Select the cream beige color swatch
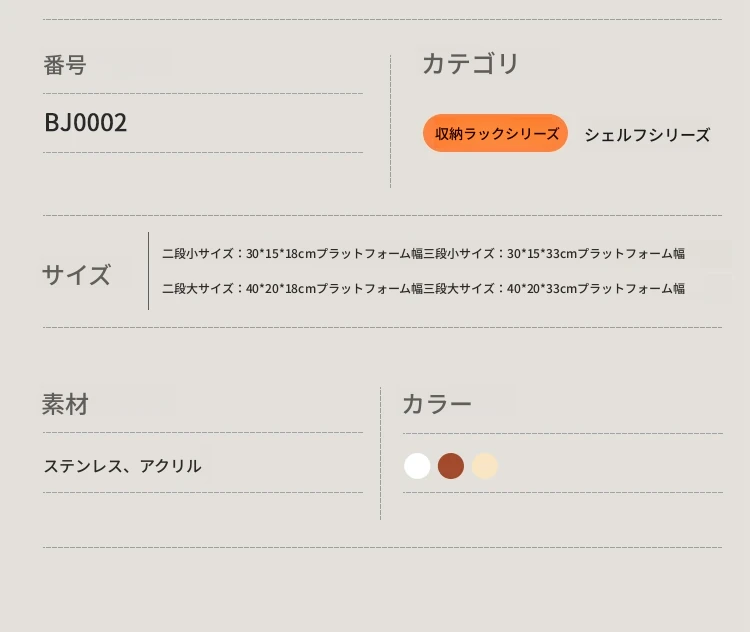The width and height of the screenshot is (750, 632). (485, 466)
